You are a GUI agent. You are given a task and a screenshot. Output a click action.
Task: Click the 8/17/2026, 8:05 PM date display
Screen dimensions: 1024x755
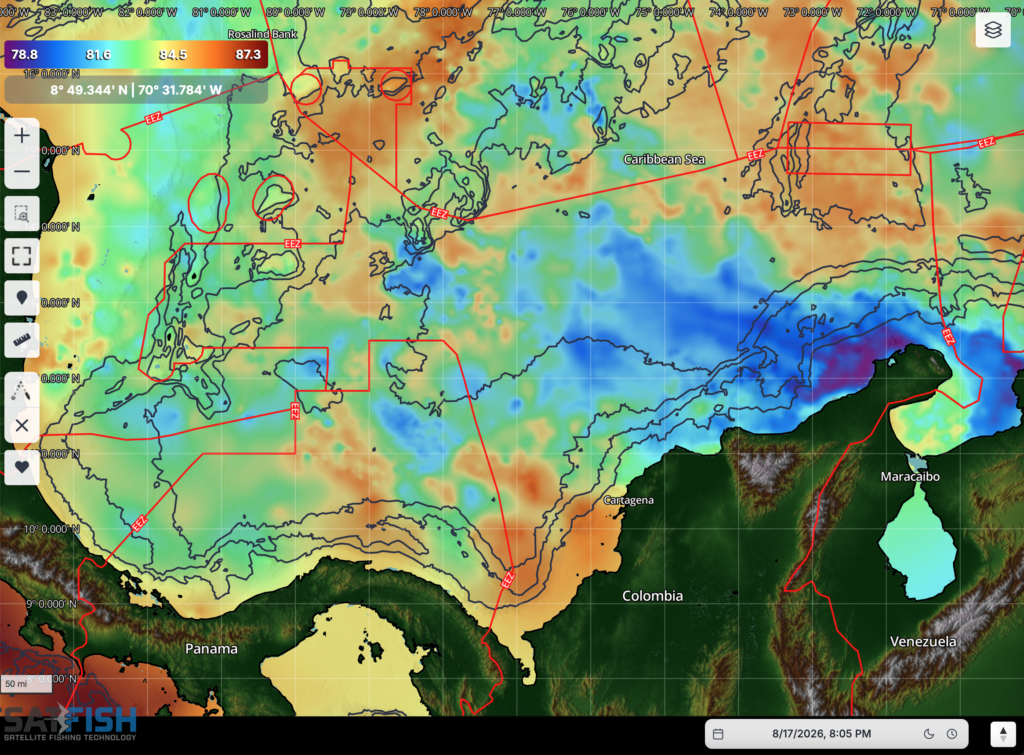pyautogui.click(x=821, y=734)
